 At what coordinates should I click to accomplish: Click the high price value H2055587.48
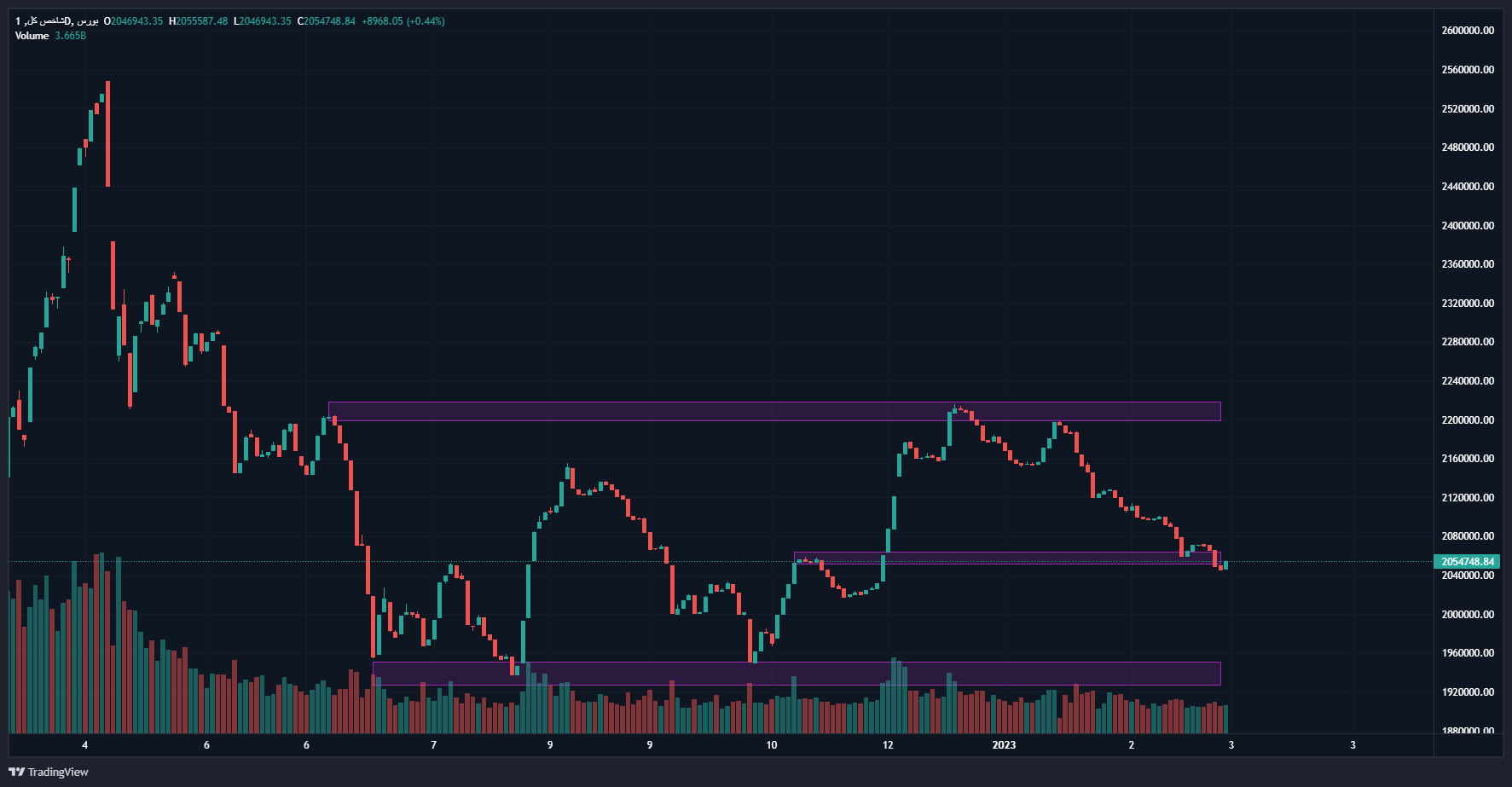(x=199, y=21)
